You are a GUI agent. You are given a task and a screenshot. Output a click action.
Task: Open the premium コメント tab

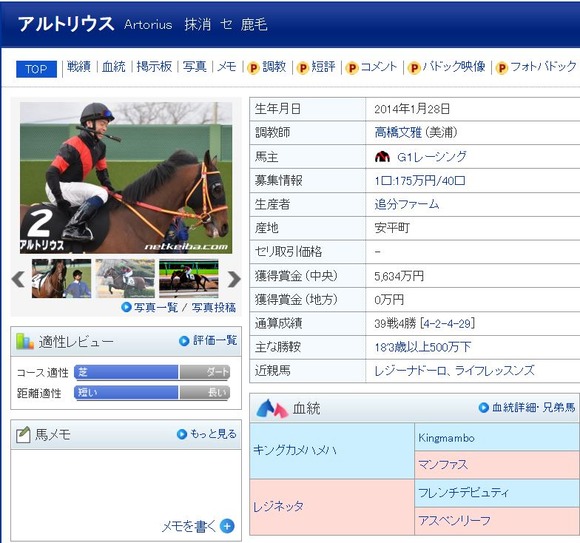[378, 67]
